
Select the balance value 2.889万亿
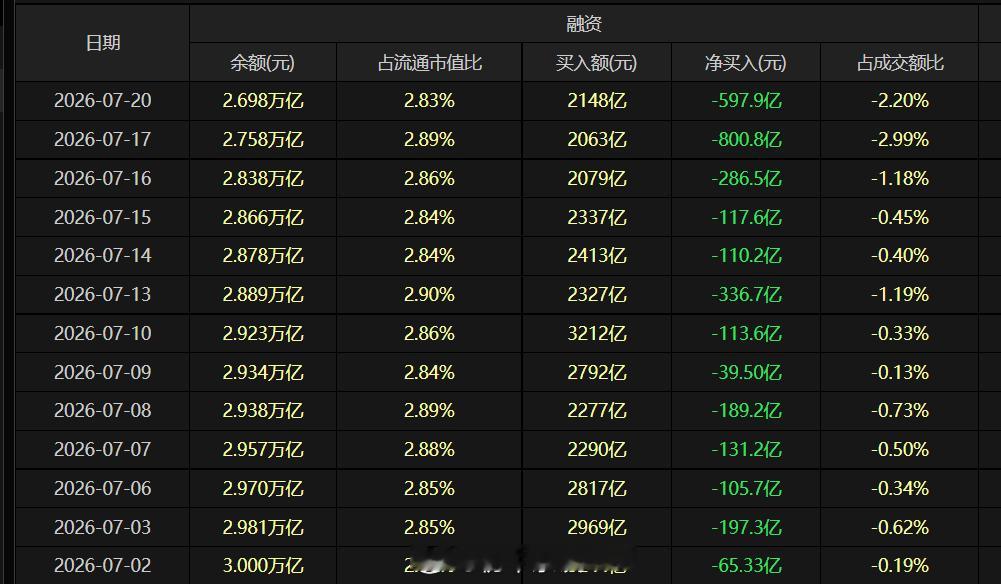coord(262,294)
